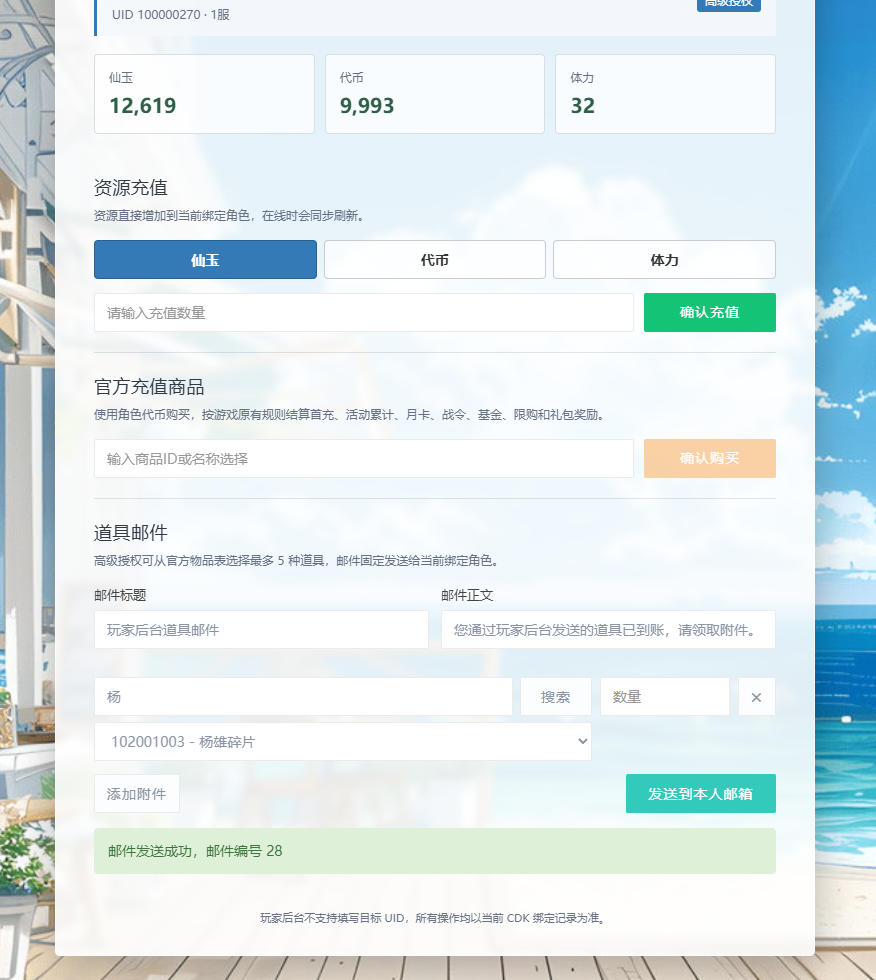Click the 体力 value 32
876x980 pixels.
tap(583, 106)
